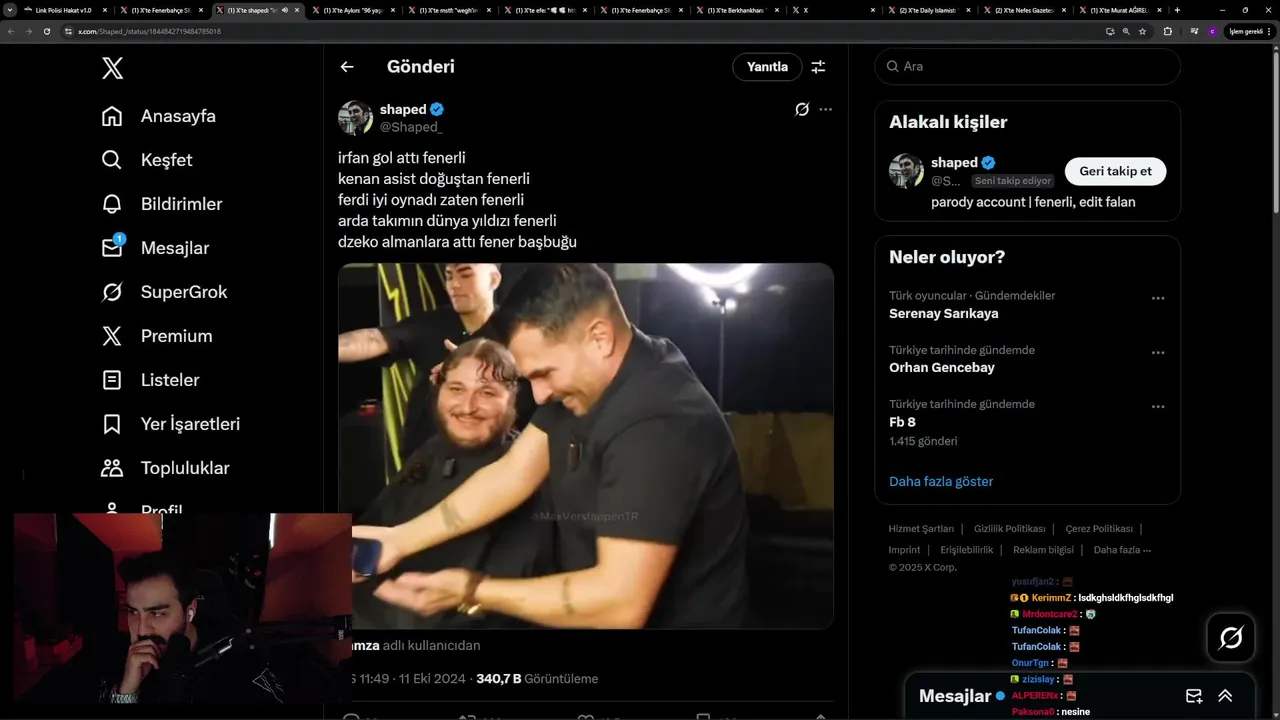Open more options for Serenay Sarıkaya trend
This screenshot has height=720, width=1280.
1158,298
